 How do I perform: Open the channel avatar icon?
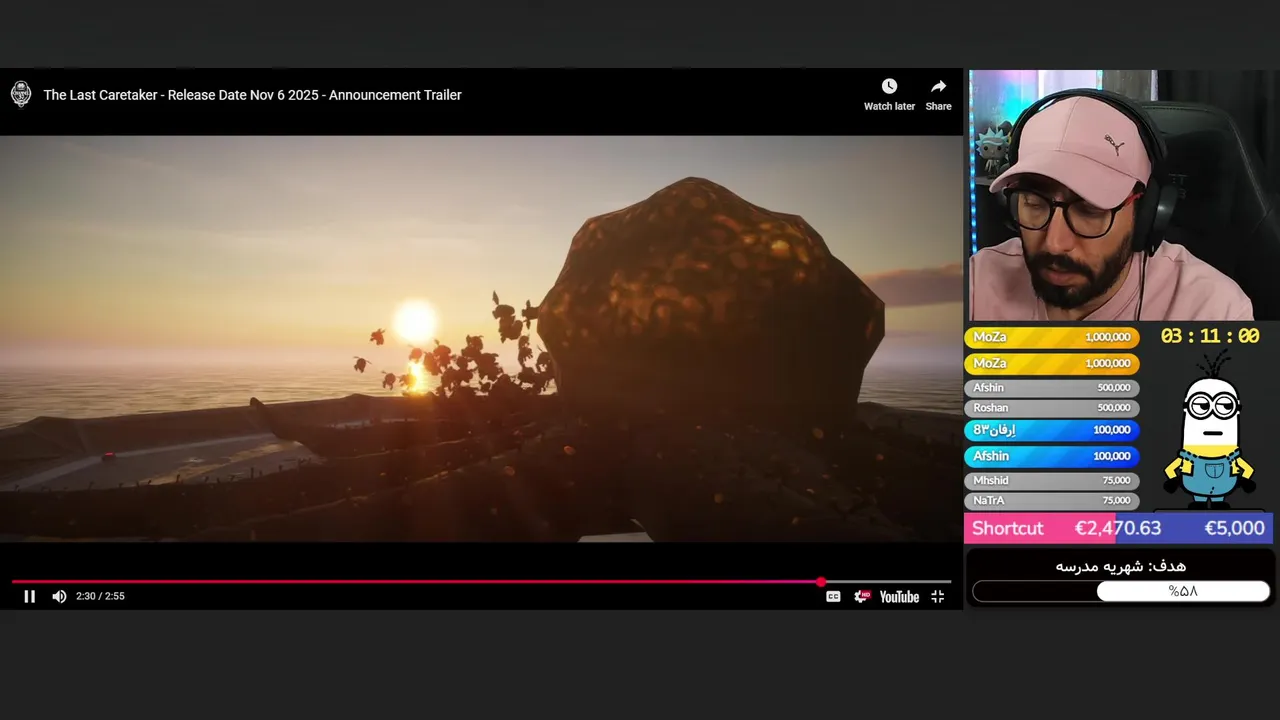21,95
